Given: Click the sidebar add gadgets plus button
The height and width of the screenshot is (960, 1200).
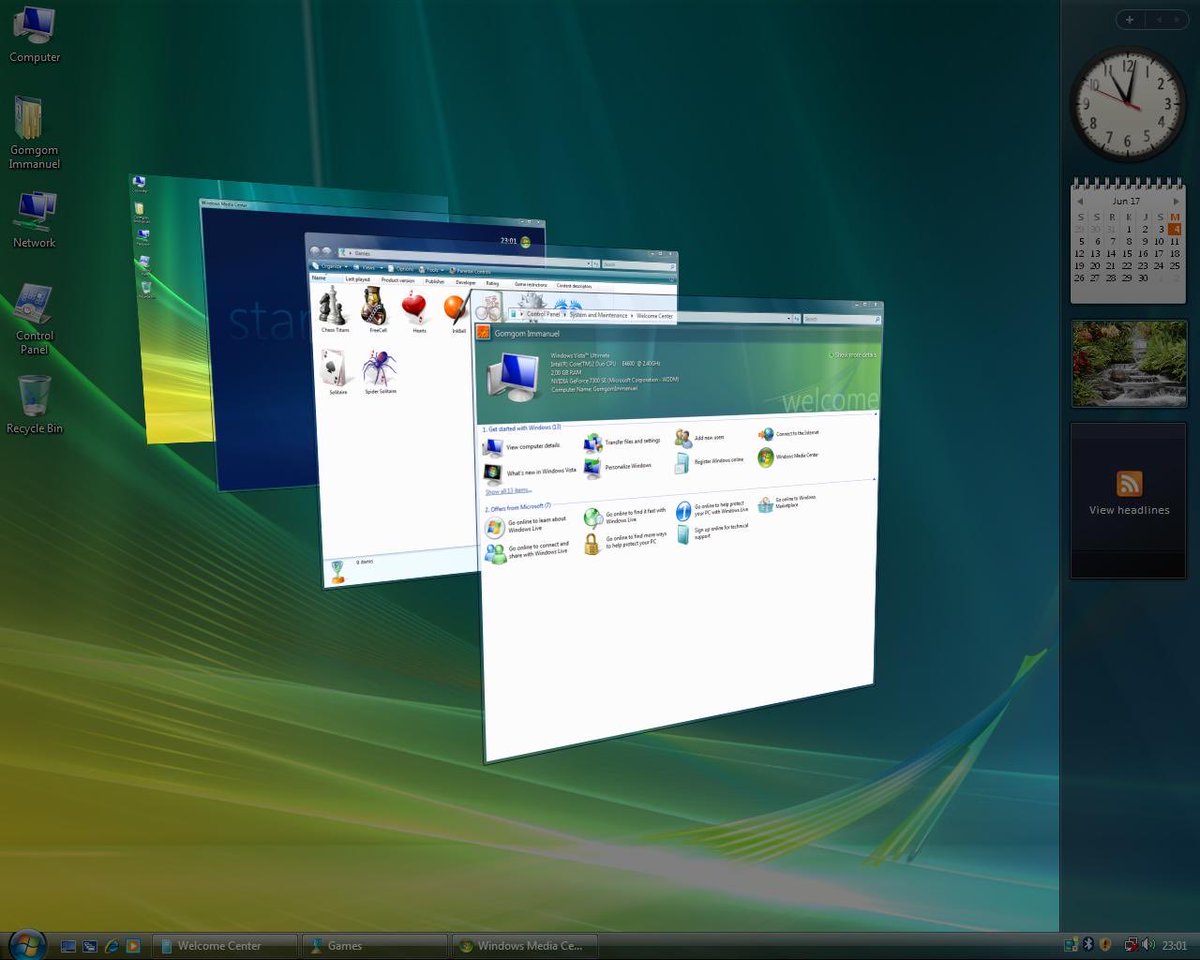Looking at the screenshot, I should [1130, 19].
